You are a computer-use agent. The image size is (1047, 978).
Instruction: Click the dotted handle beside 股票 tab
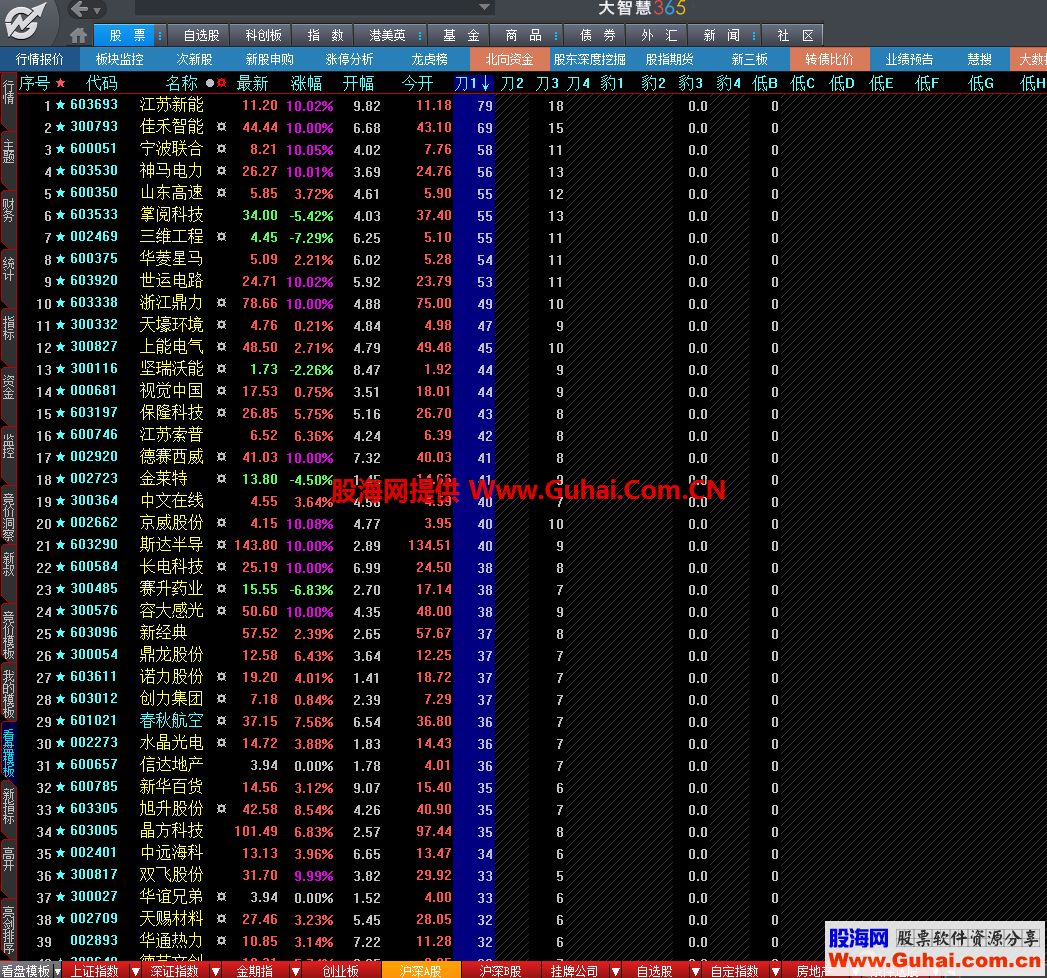[x=160, y=35]
